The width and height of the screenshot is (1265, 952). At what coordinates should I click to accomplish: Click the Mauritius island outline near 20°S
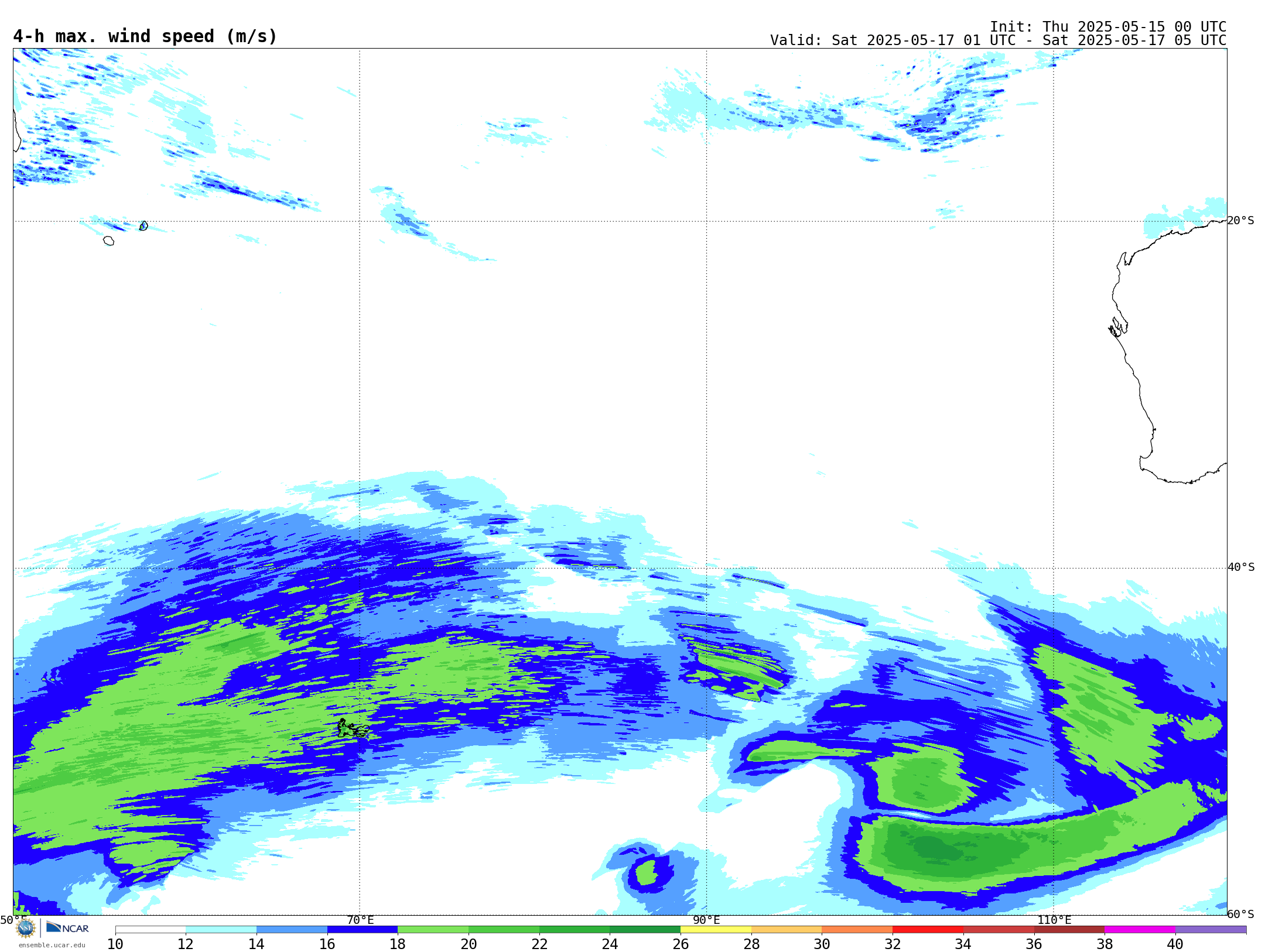tap(143, 226)
